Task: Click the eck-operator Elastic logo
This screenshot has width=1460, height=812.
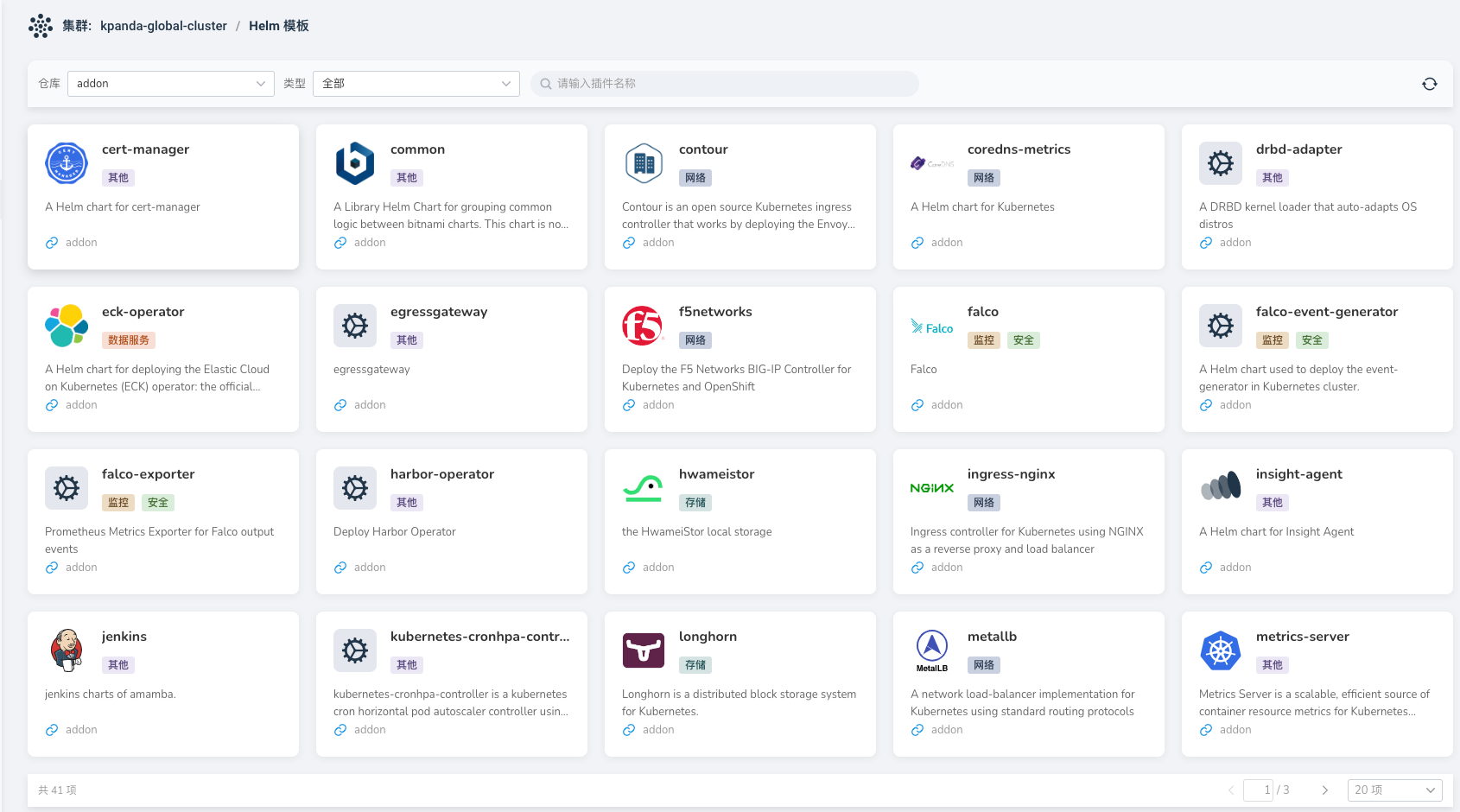Action: pyautogui.click(x=67, y=326)
